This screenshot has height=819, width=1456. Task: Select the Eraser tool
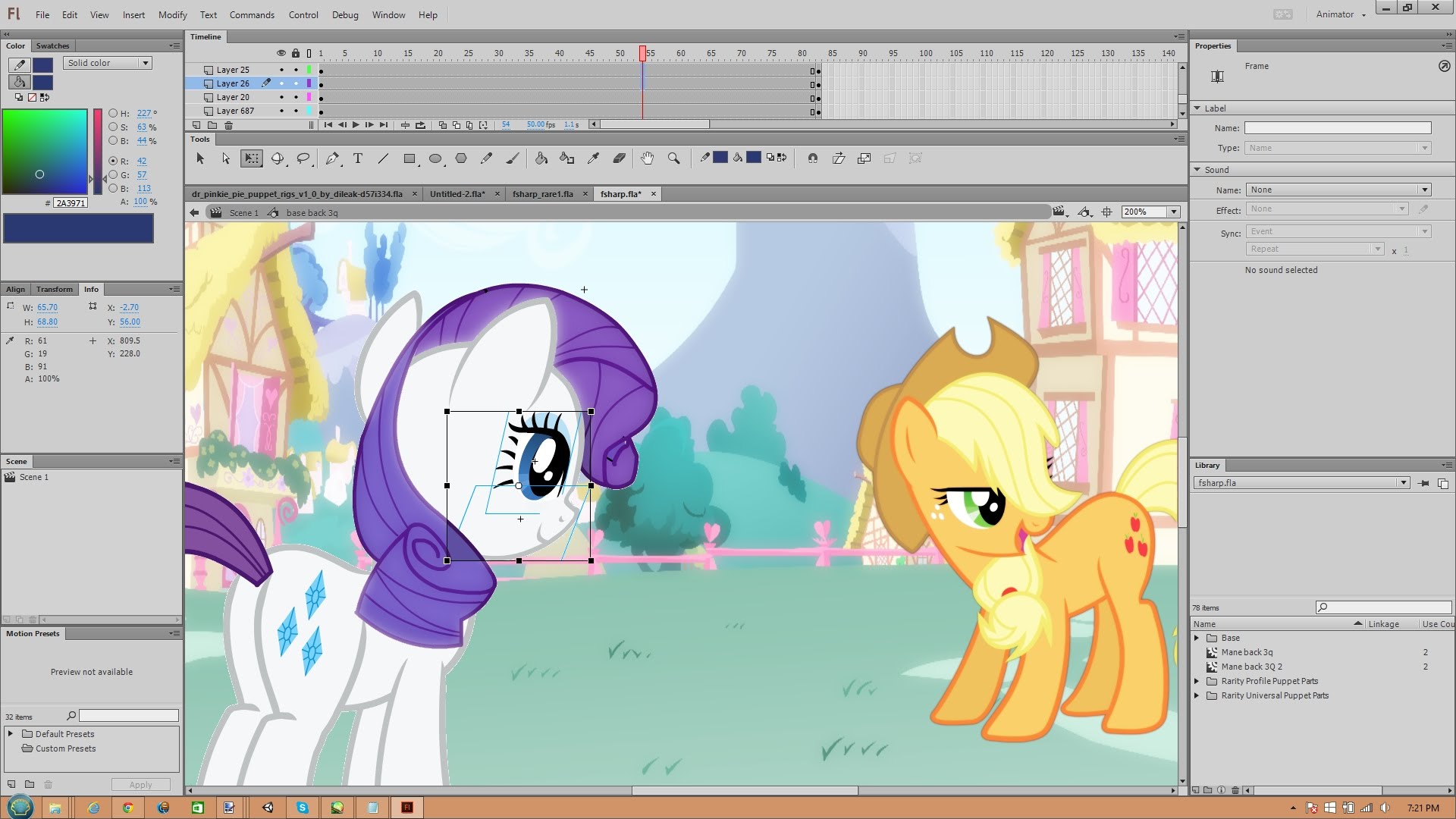click(x=620, y=158)
